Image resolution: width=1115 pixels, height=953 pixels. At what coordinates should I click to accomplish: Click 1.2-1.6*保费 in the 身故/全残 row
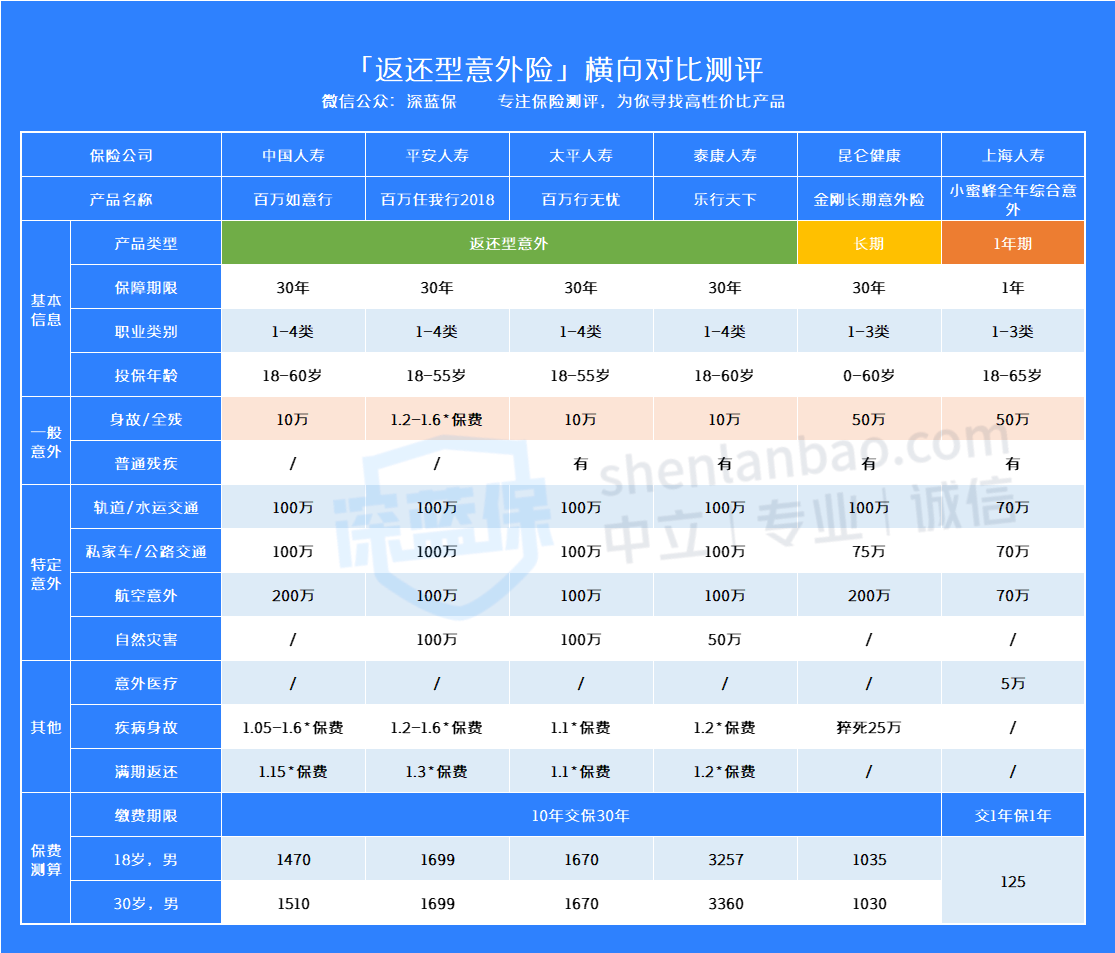[437, 420]
